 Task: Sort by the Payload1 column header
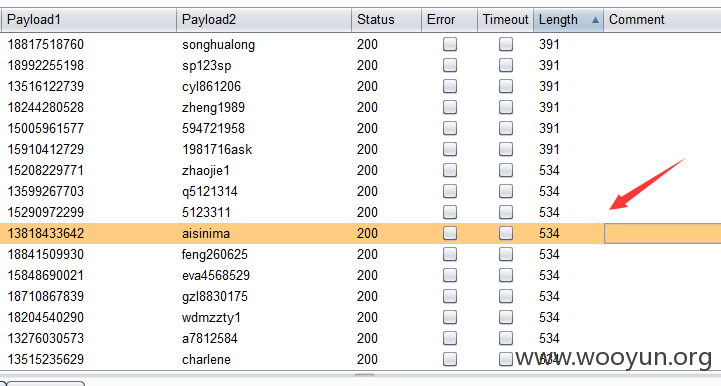click(89, 20)
